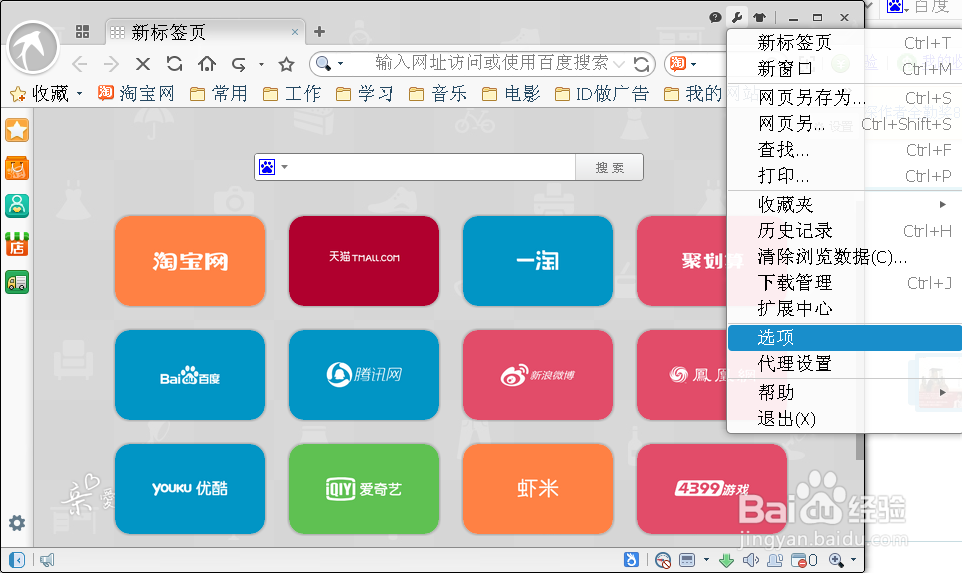Choose 清除浏览数据(C)... menu entry

coord(844,256)
